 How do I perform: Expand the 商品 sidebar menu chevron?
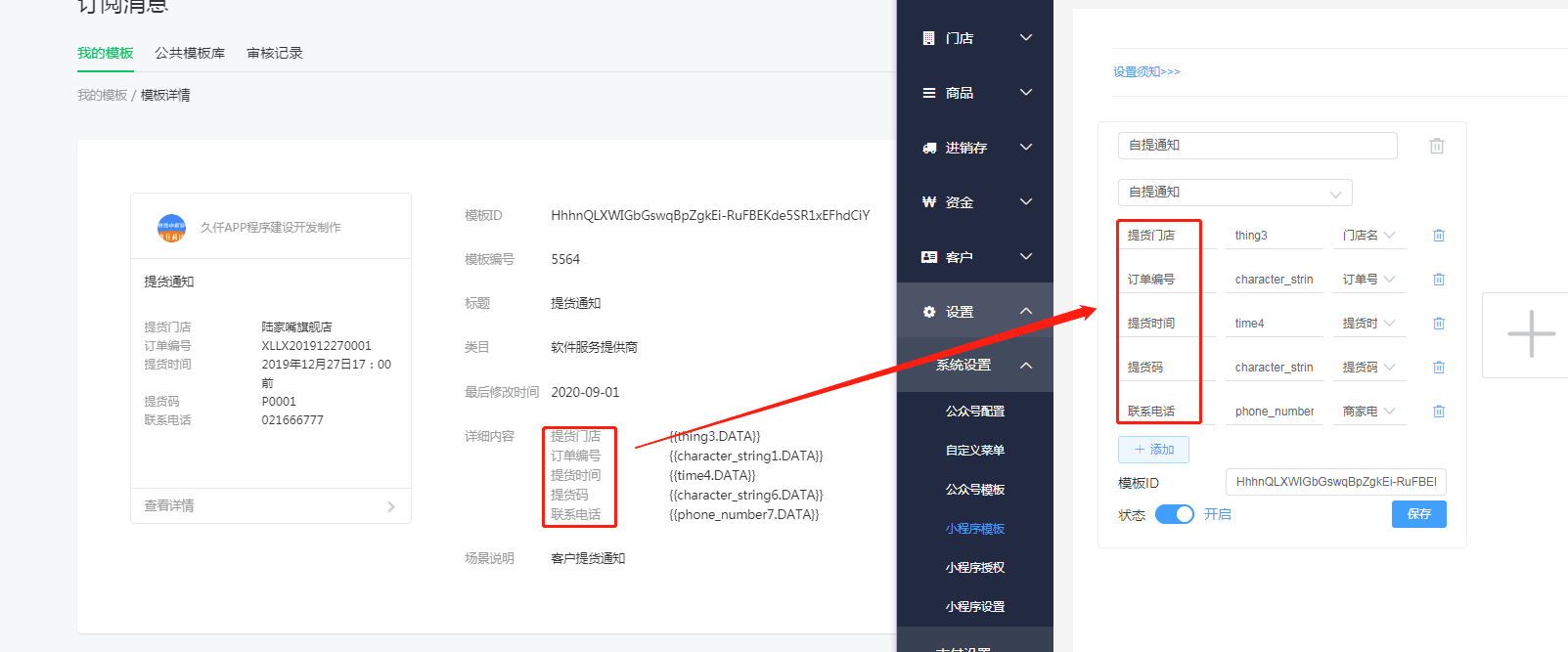click(1026, 92)
